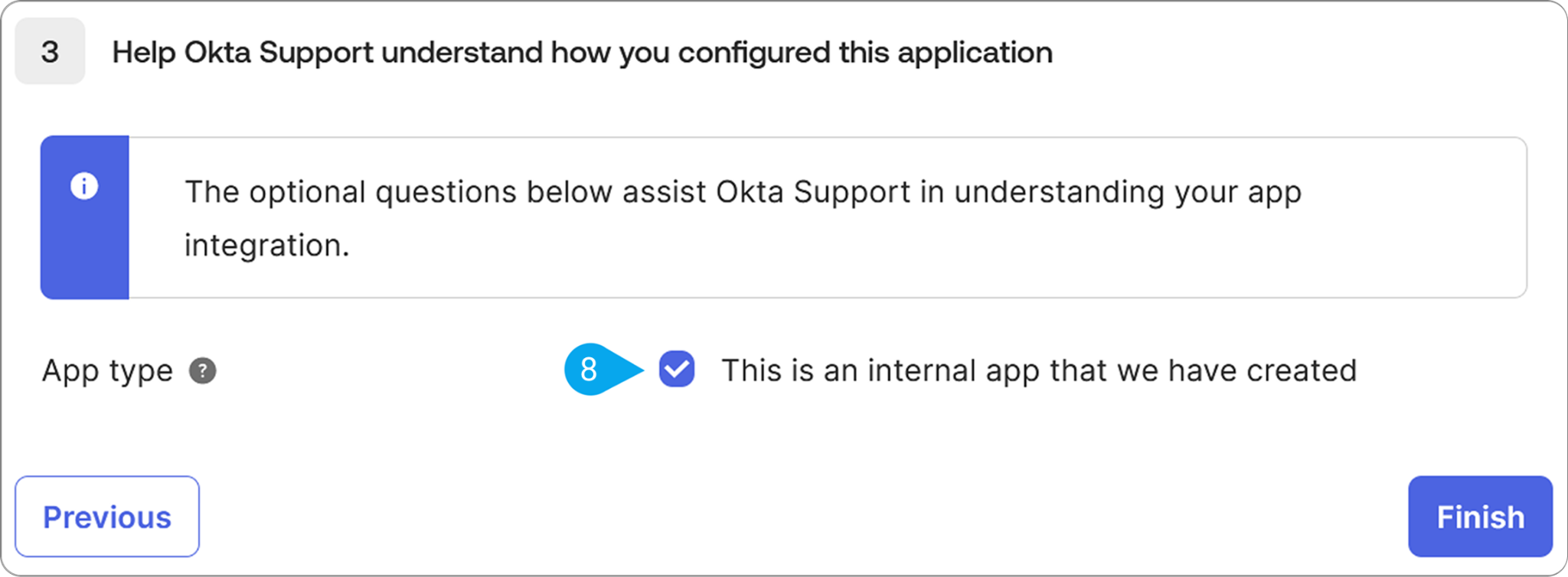The image size is (1568, 577).
Task: Click the word 'integration.' in the banner
Action: point(266,246)
